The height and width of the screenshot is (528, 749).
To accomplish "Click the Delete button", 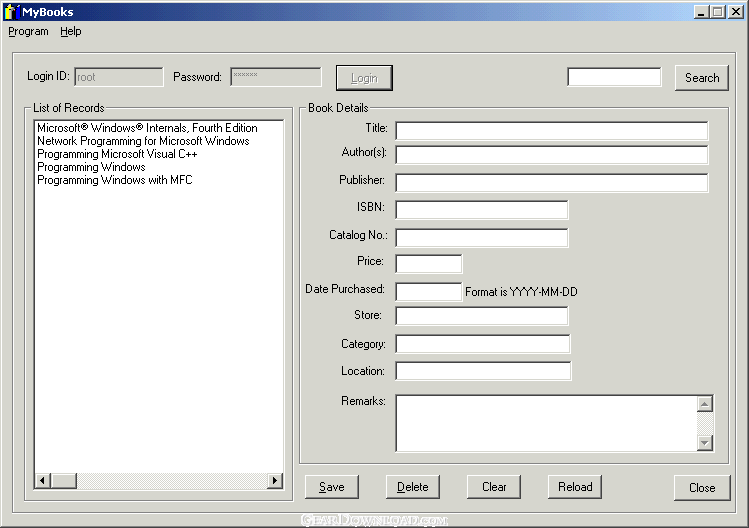I will (x=413, y=487).
